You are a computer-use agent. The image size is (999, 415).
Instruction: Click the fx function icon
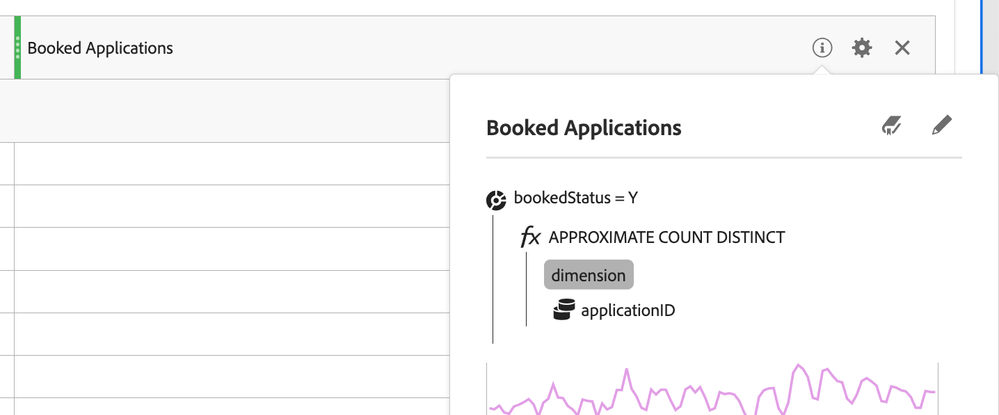point(530,237)
